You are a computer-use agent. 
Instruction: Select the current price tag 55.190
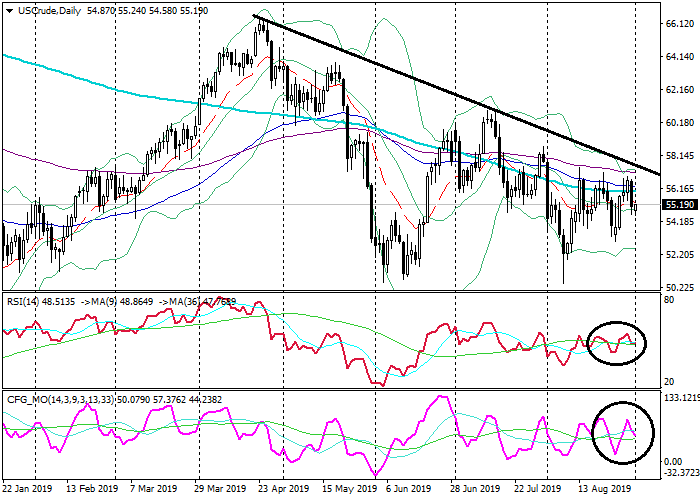679,205
